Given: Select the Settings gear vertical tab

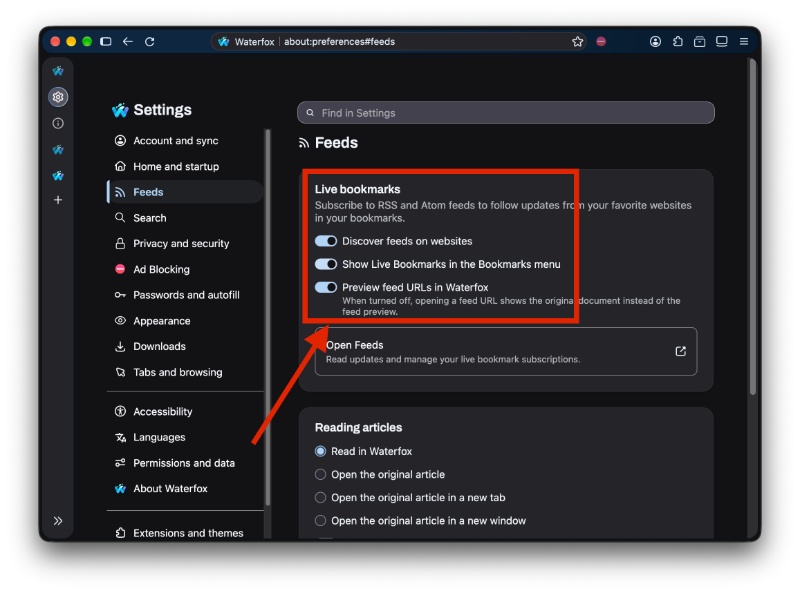Looking at the screenshot, I should point(58,97).
